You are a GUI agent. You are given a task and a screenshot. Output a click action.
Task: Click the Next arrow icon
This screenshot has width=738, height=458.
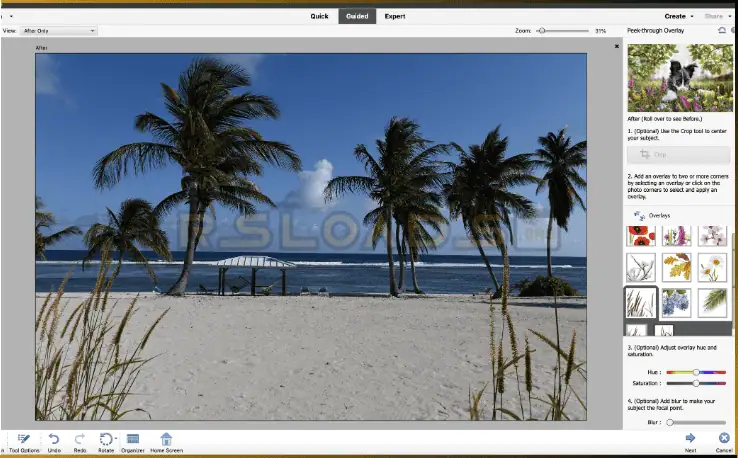tap(690, 438)
